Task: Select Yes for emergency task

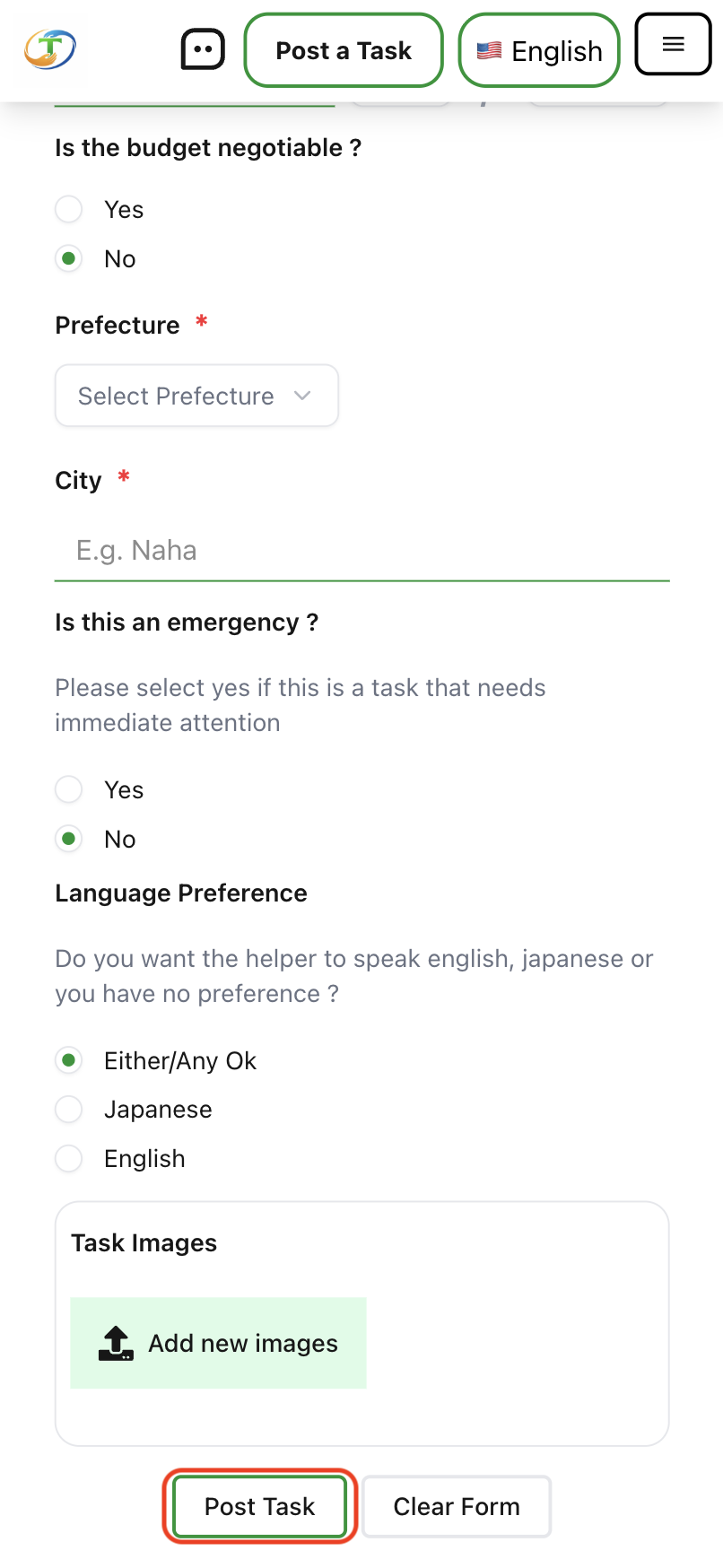Action: [x=69, y=790]
